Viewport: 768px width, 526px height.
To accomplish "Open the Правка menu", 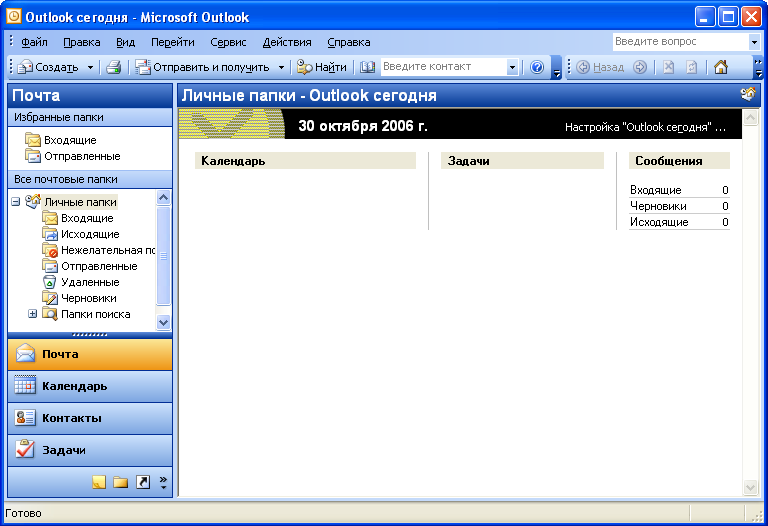I will [82, 42].
